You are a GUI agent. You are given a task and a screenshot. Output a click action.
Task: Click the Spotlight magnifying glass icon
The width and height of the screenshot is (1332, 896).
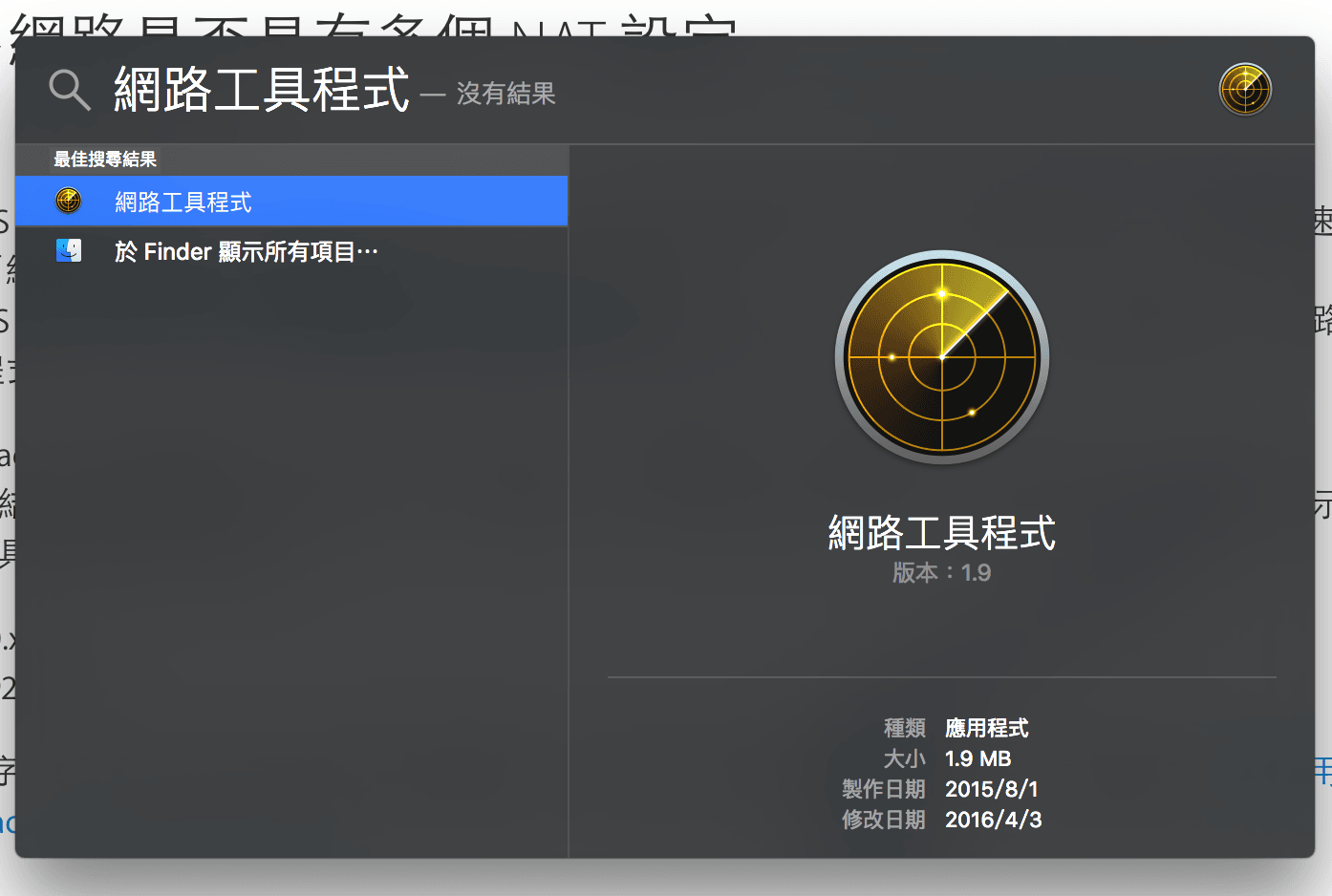(x=70, y=91)
